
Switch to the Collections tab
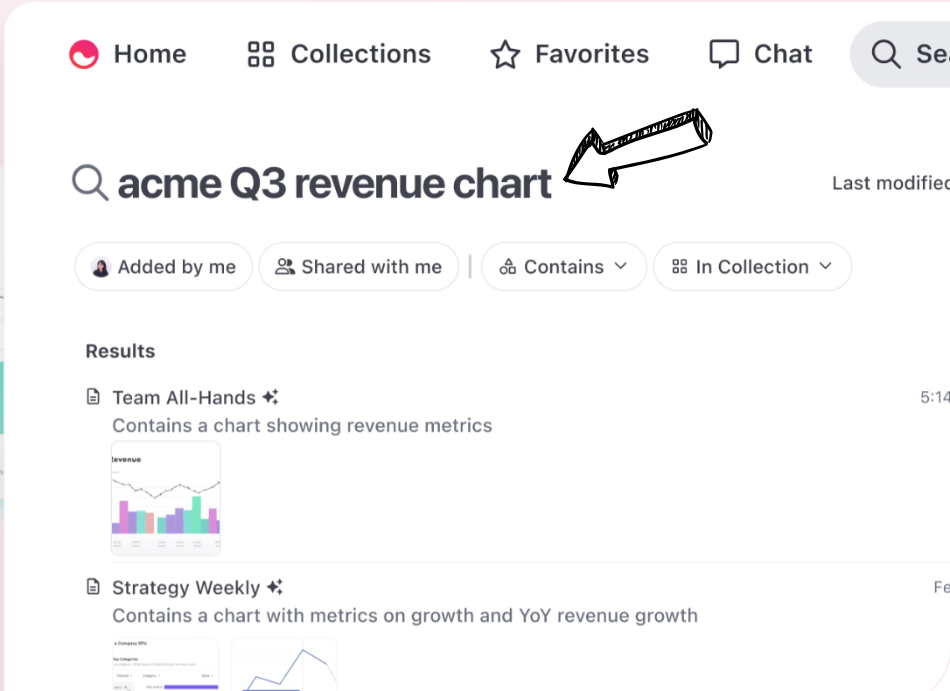pos(360,54)
